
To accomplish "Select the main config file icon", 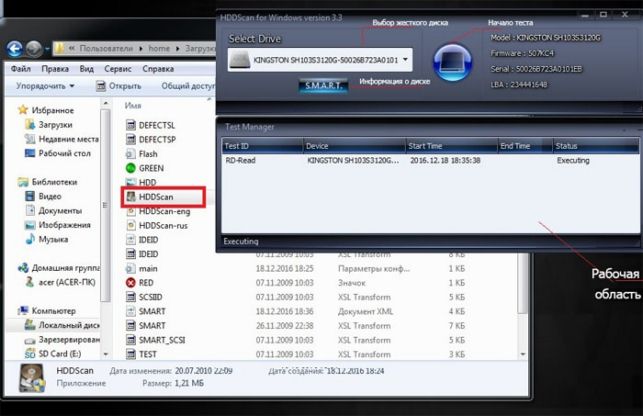I will [131, 269].
